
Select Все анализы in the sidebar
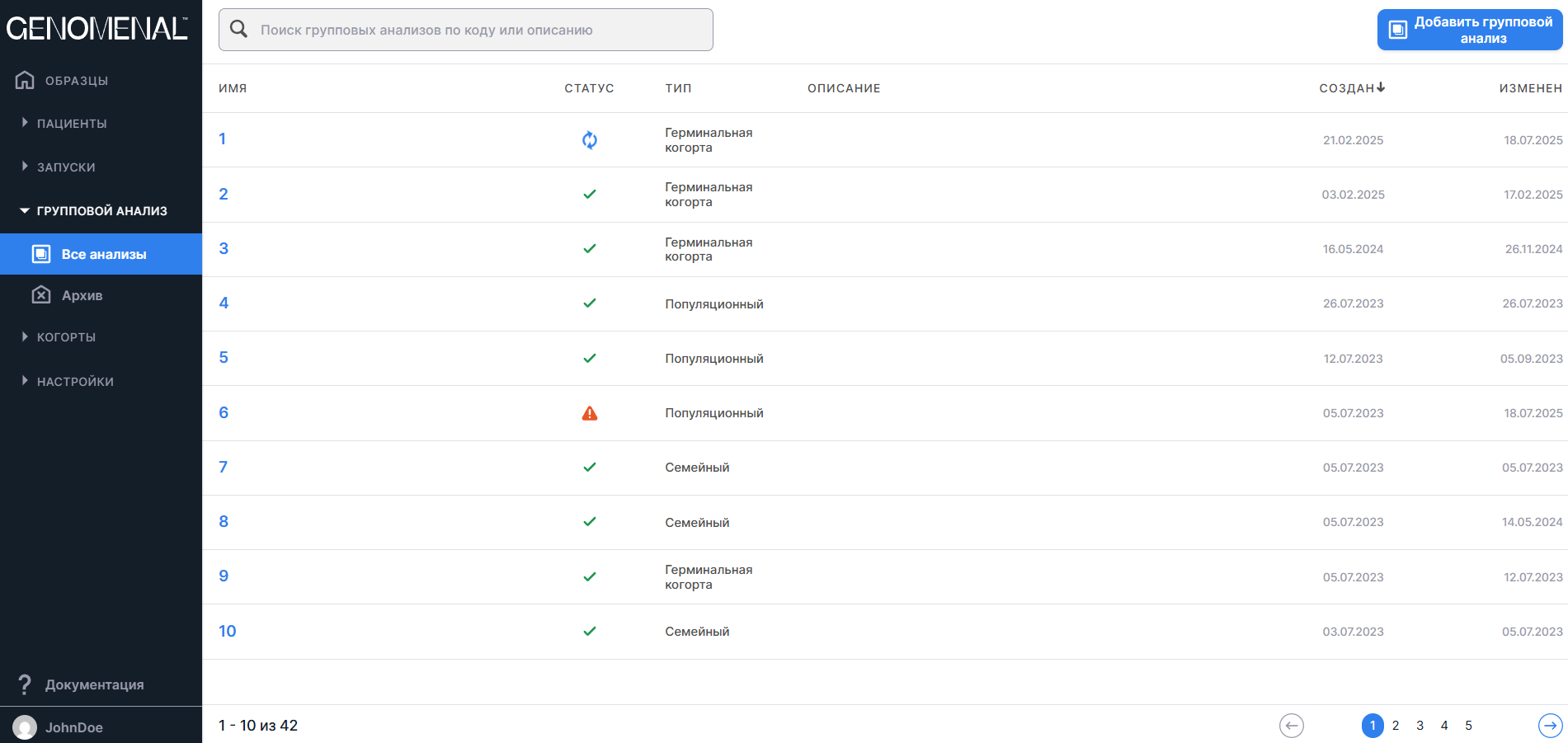103,254
